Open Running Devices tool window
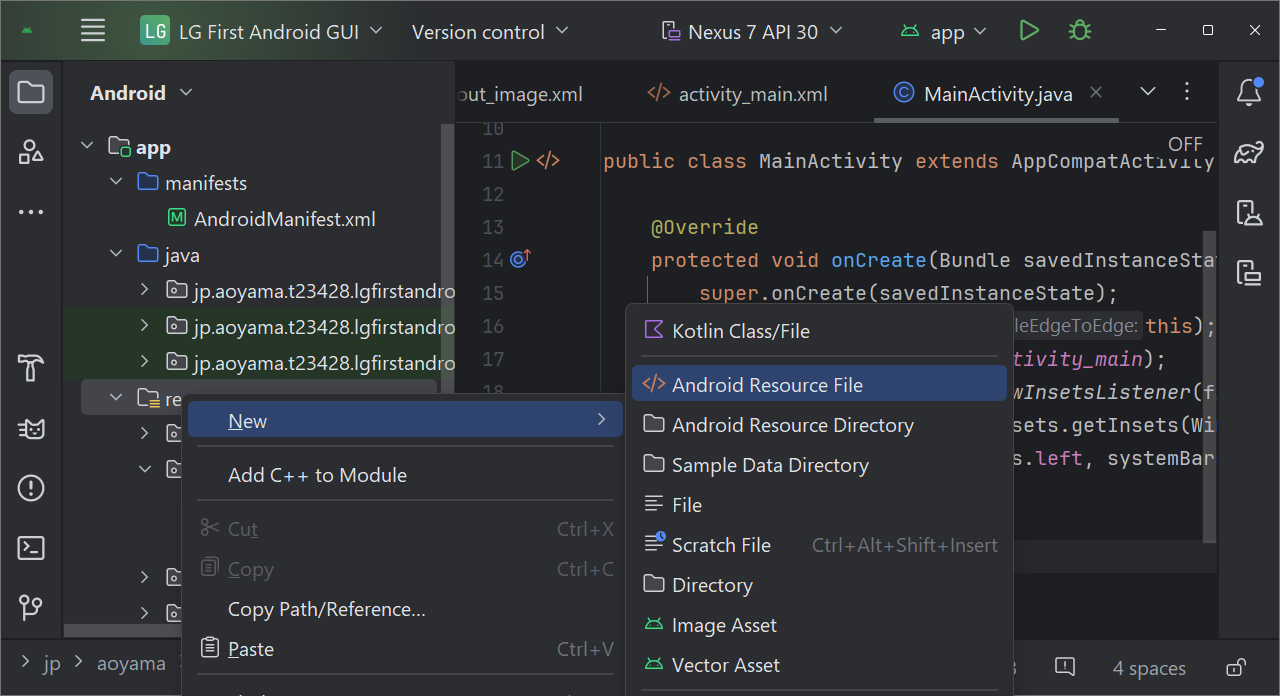The image size is (1280, 696). pyautogui.click(x=1249, y=272)
